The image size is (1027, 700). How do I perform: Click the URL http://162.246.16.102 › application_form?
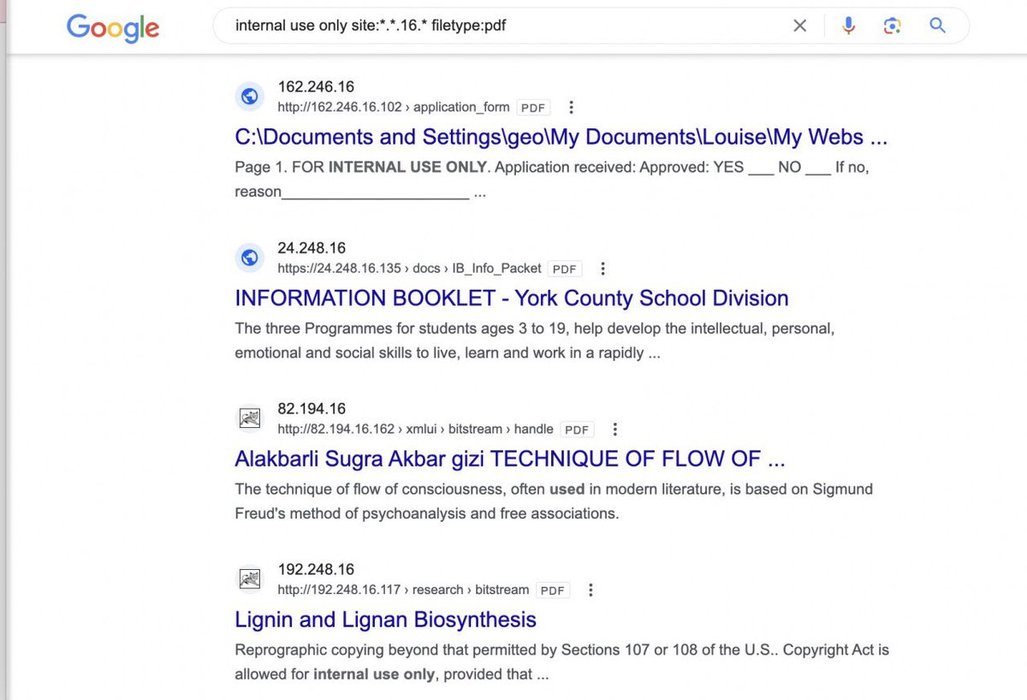pyautogui.click(x=393, y=107)
